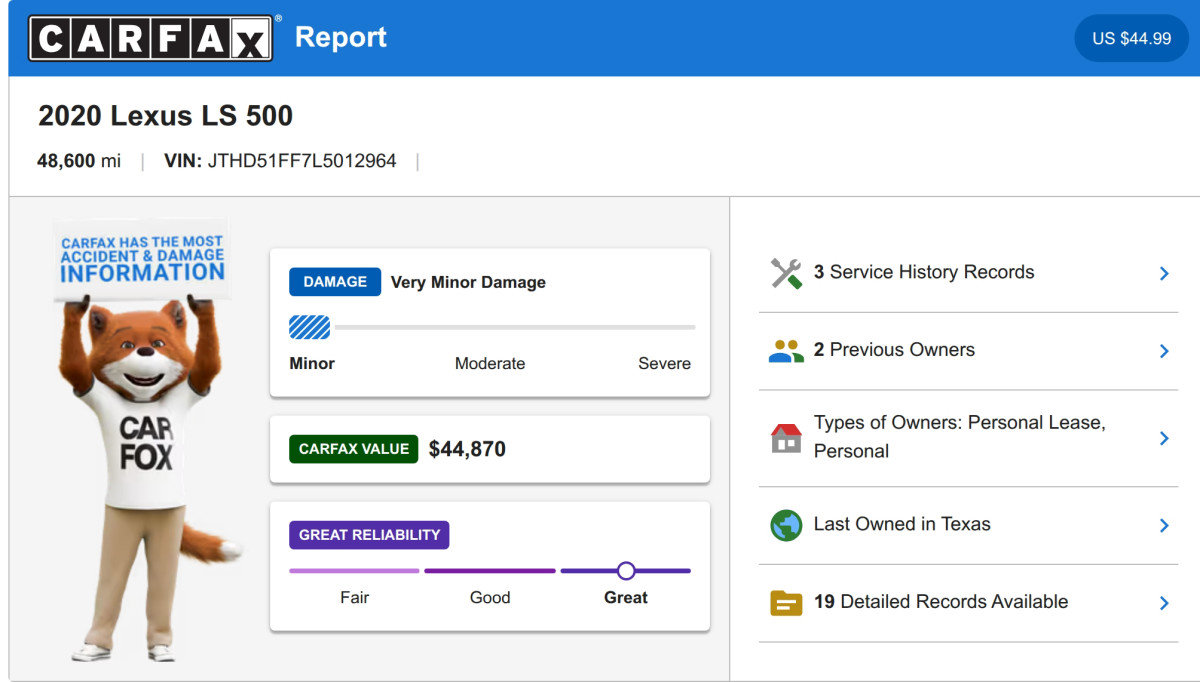Viewport: 1200px width, 682px height.
Task: Click the US $44.99 price button
Action: (1131, 38)
